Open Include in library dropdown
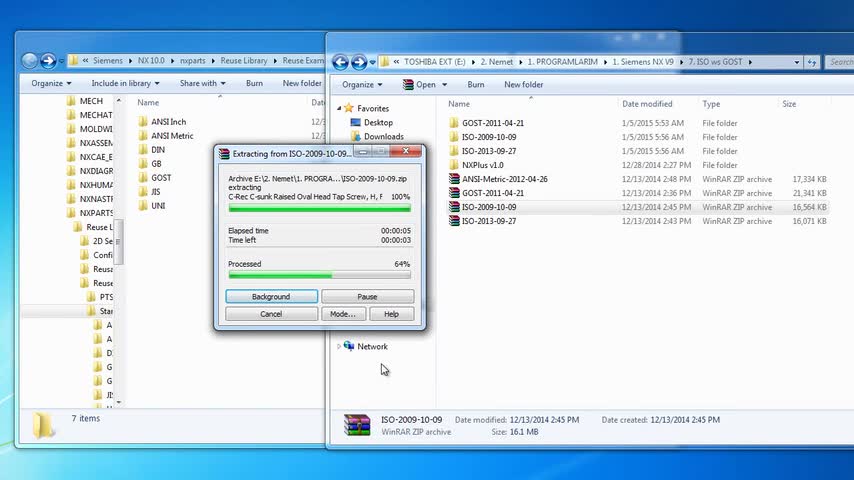Image resolution: width=854 pixels, height=480 pixels. (125, 83)
